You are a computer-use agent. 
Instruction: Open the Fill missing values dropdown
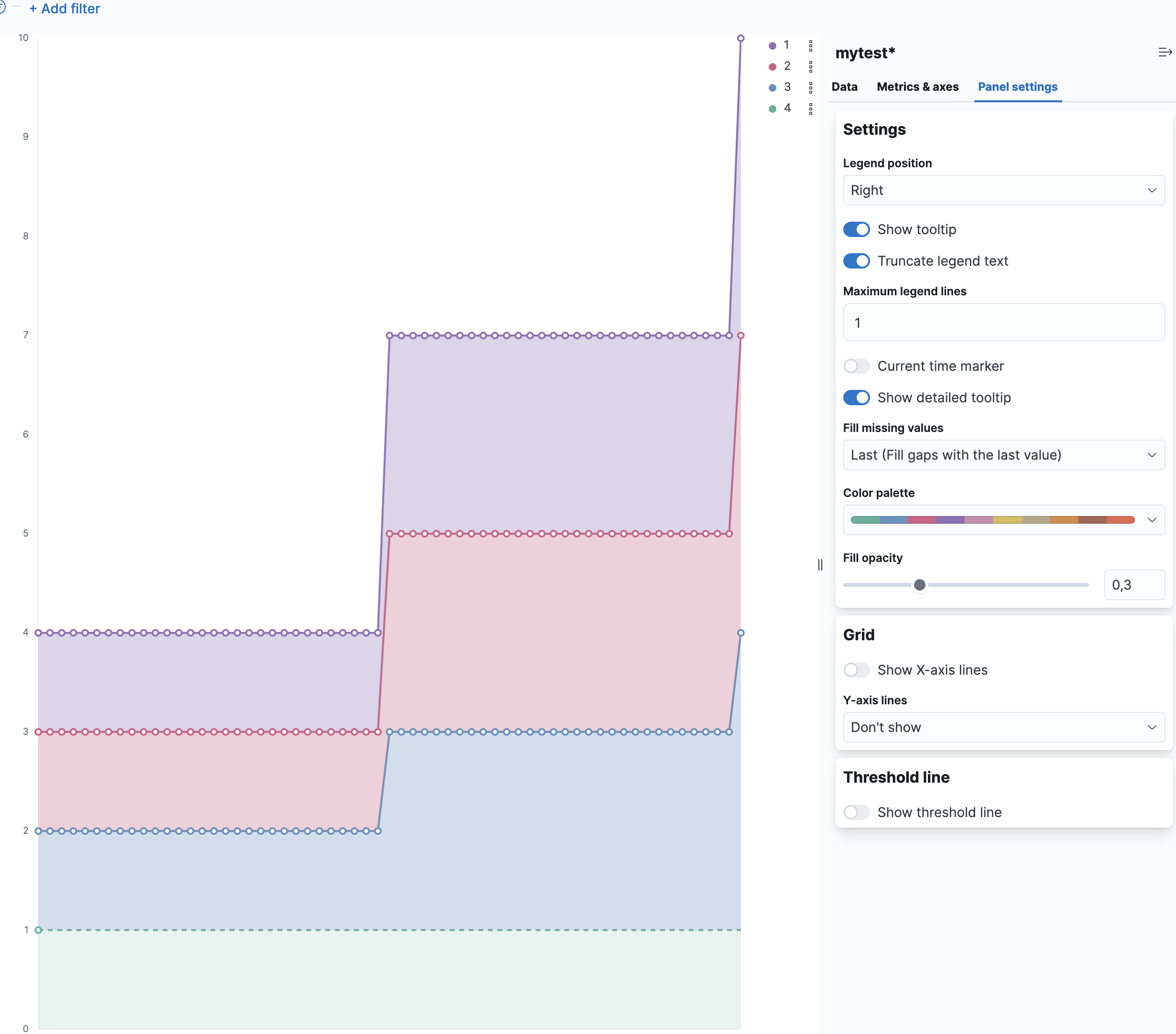click(x=1003, y=454)
